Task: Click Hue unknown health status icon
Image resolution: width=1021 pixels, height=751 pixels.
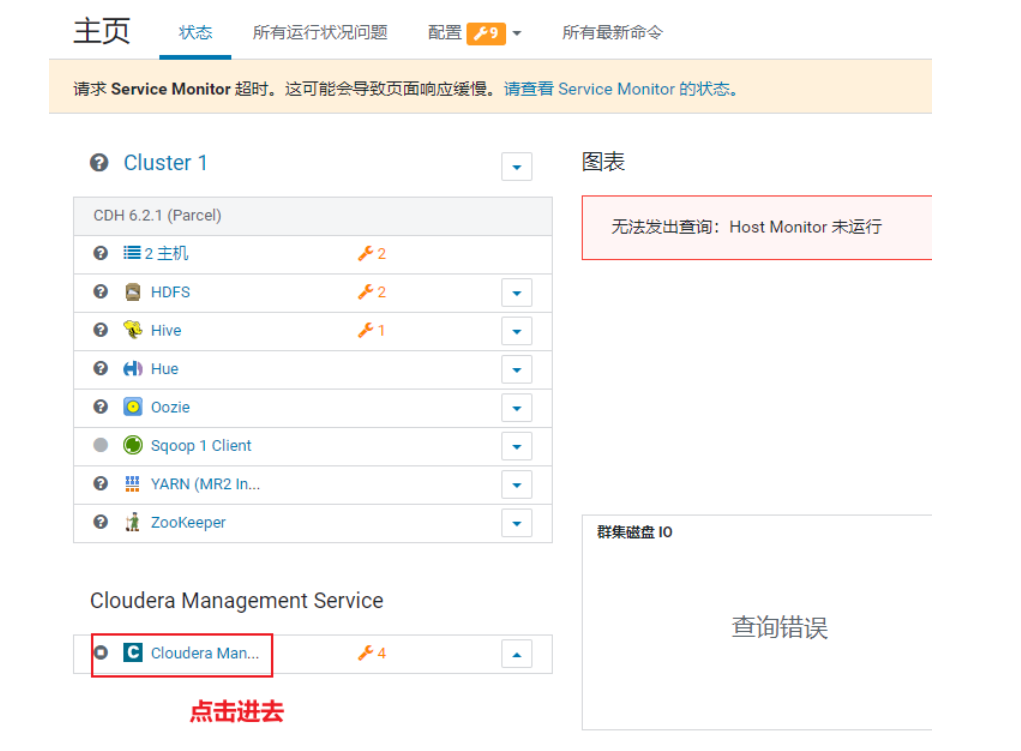Action: click(x=100, y=369)
